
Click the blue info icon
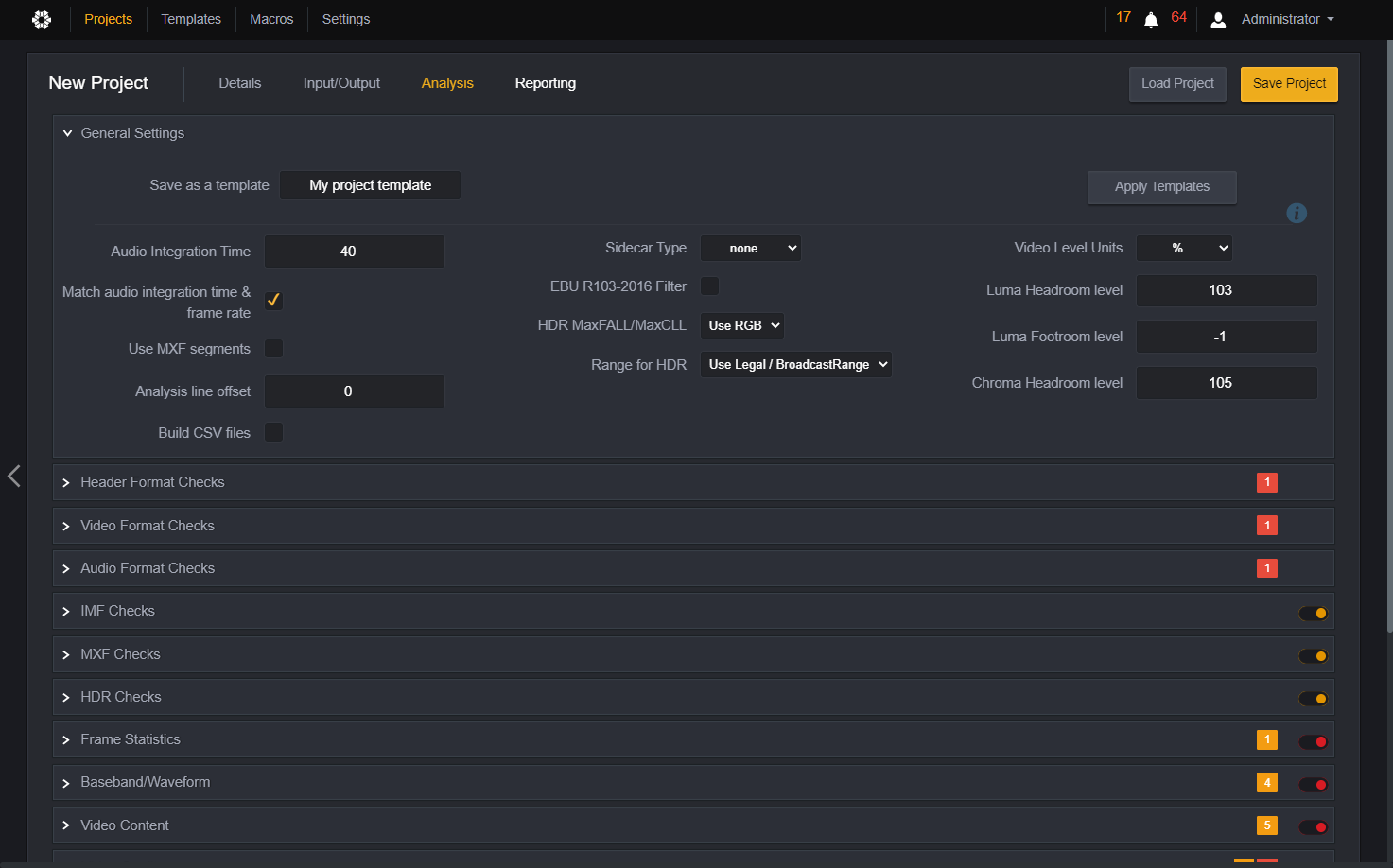pyautogui.click(x=1297, y=214)
